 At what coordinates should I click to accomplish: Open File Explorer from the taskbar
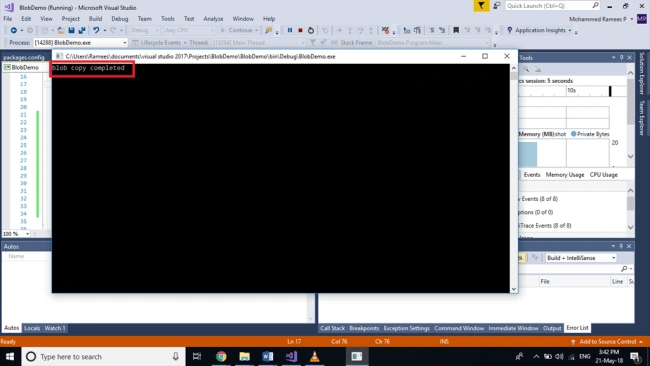point(244,356)
